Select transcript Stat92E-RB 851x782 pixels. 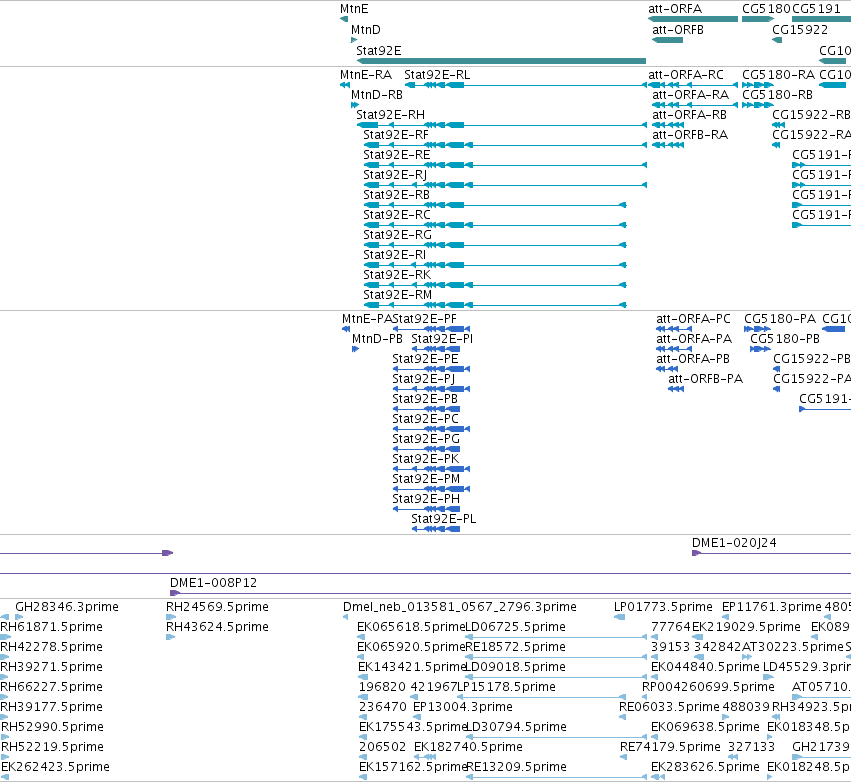pos(397,194)
